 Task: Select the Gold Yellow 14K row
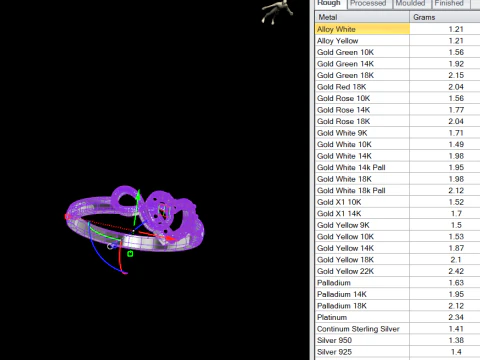coord(397,248)
